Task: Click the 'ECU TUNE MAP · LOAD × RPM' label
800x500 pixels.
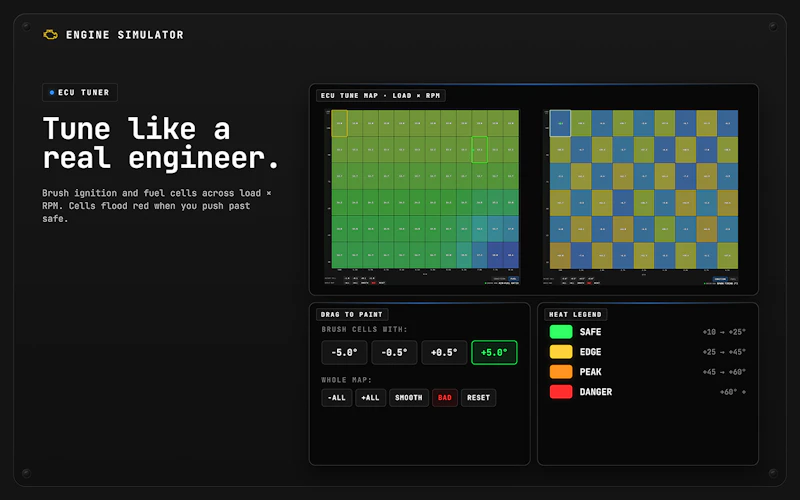Action: (x=380, y=95)
